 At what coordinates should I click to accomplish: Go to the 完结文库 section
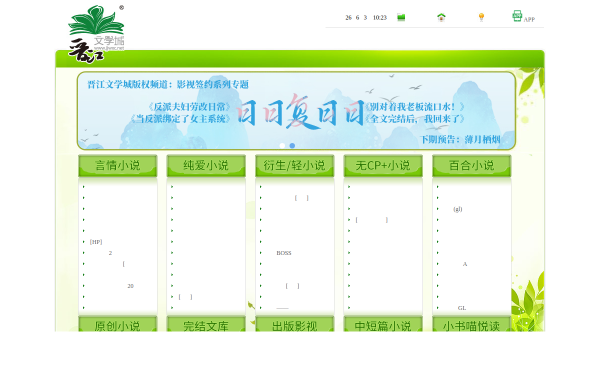coord(206,324)
